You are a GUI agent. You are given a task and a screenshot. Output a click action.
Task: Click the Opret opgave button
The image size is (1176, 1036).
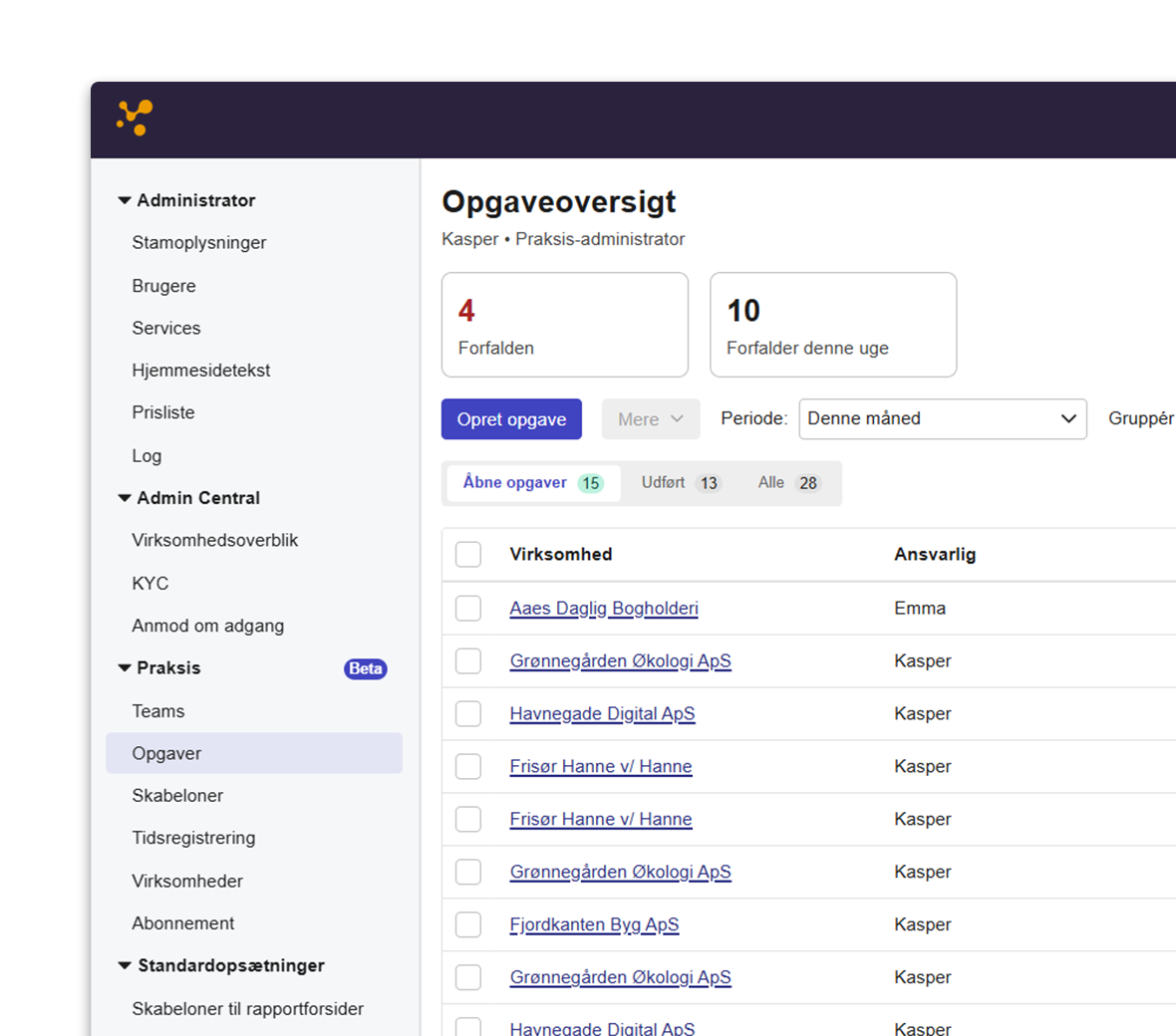pos(511,419)
